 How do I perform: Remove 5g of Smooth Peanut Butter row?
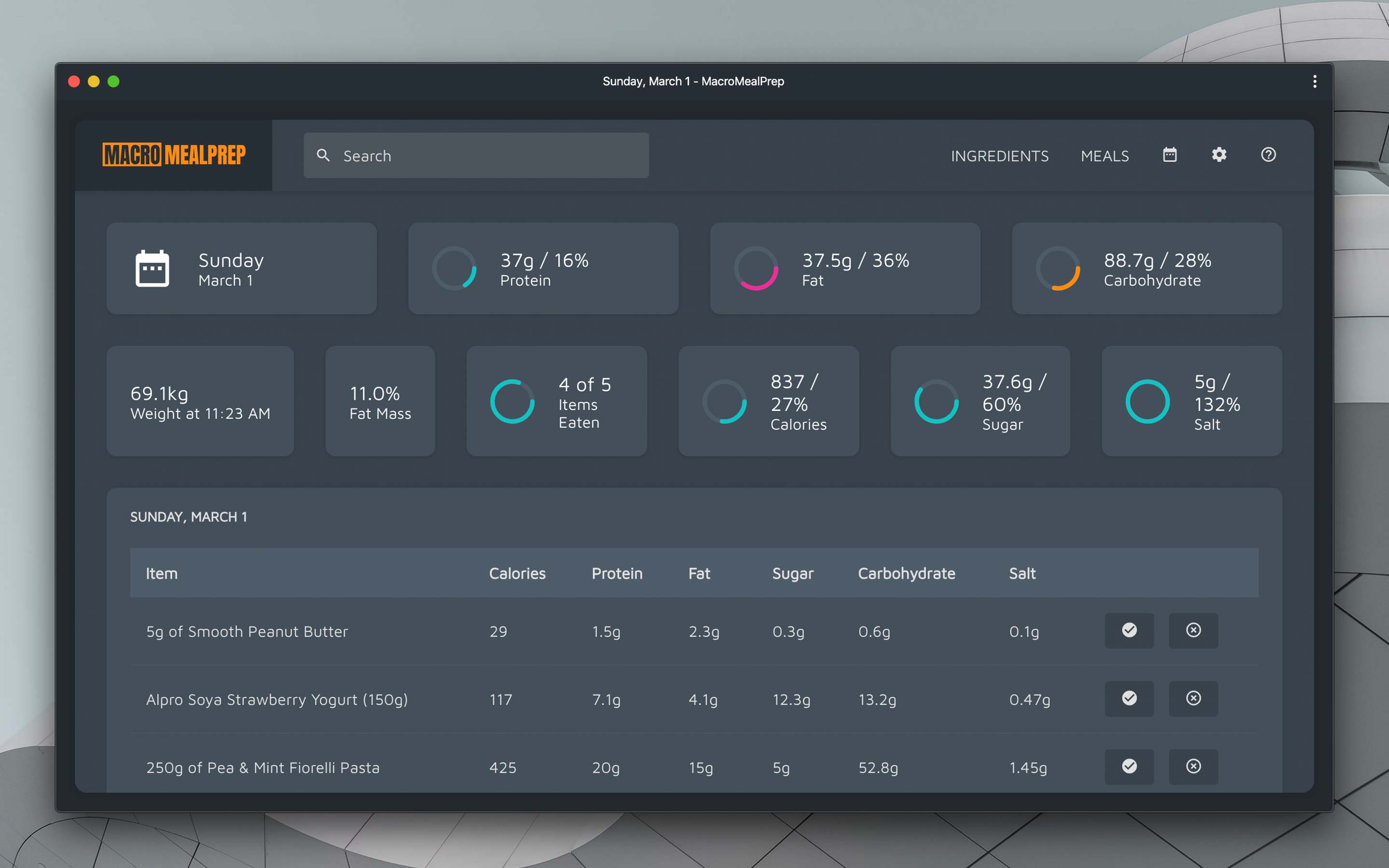(x=1193, y=630)
